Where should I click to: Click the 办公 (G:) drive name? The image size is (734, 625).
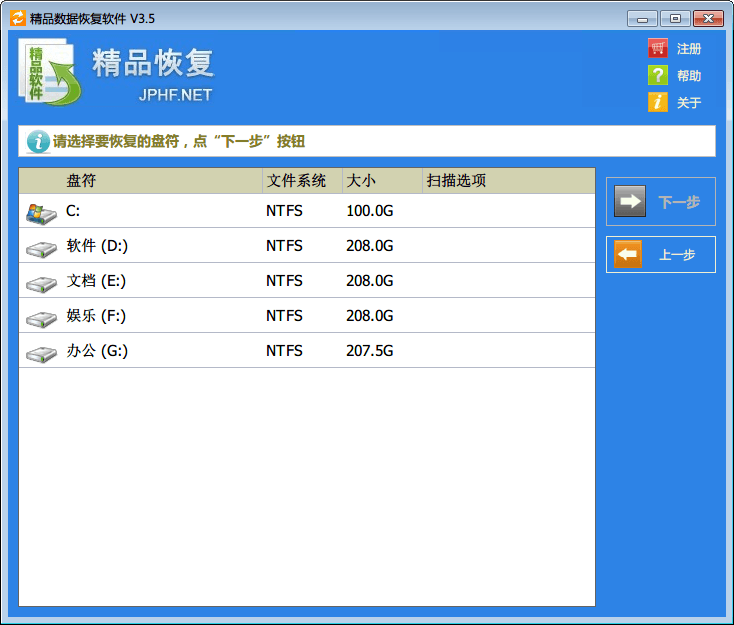pyautogui.click(x=97, y=351)
